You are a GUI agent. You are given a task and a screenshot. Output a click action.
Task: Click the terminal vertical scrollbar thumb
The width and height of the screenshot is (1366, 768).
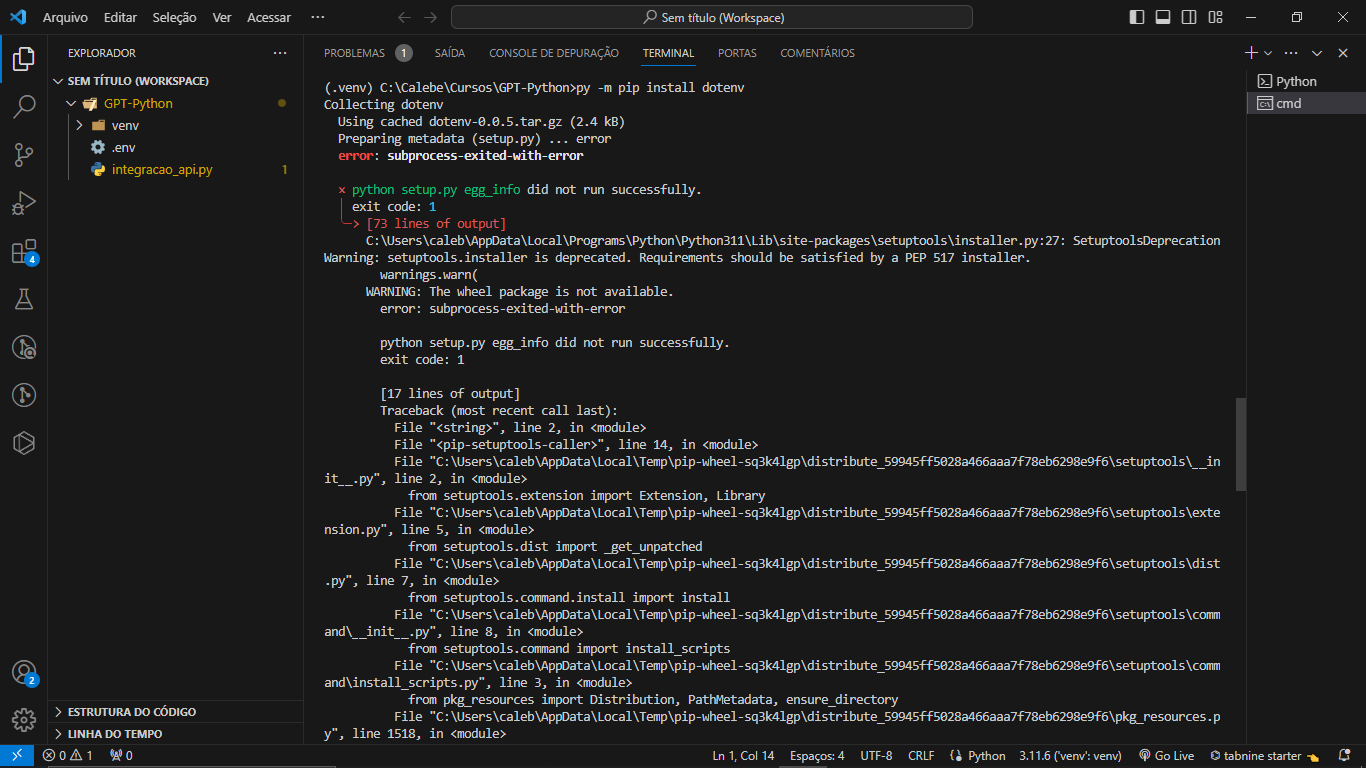click(x=1241, y=444)
